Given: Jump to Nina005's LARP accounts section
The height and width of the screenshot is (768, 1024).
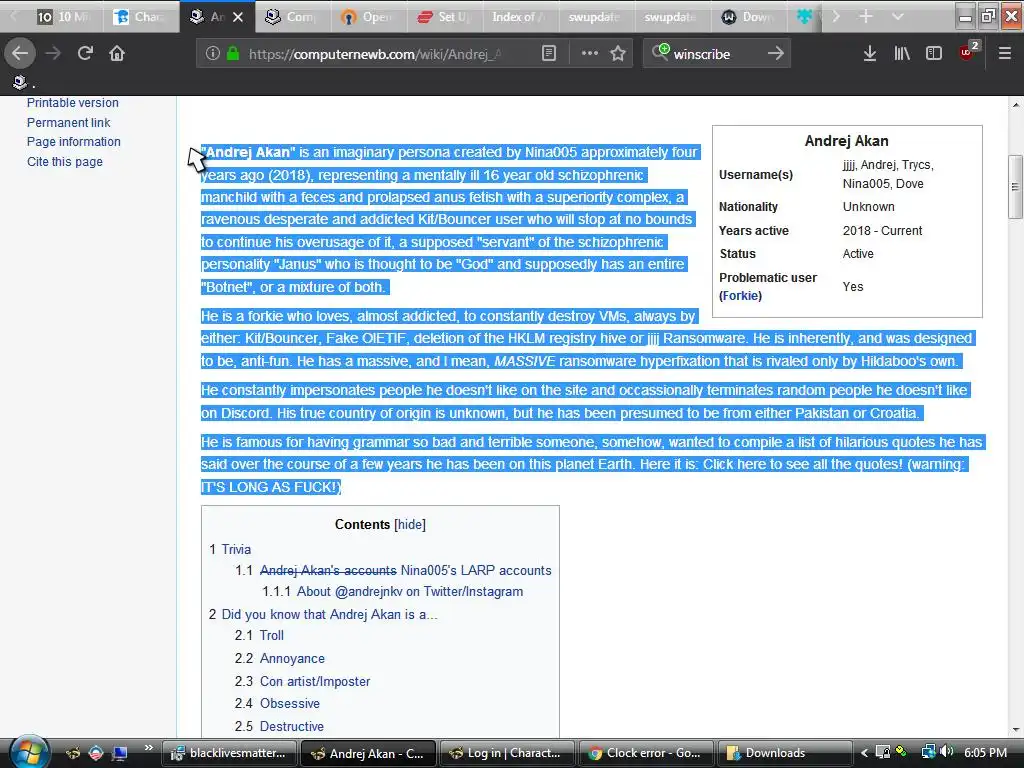Looking at the screenshot, I should pos(406,570).
